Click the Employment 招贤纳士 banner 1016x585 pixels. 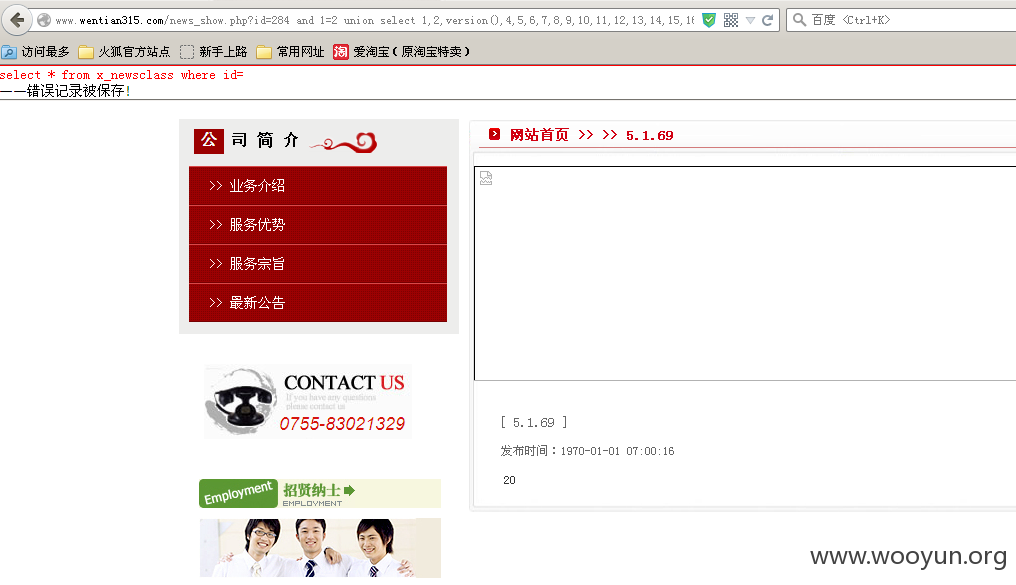click(x=320, y=494)
